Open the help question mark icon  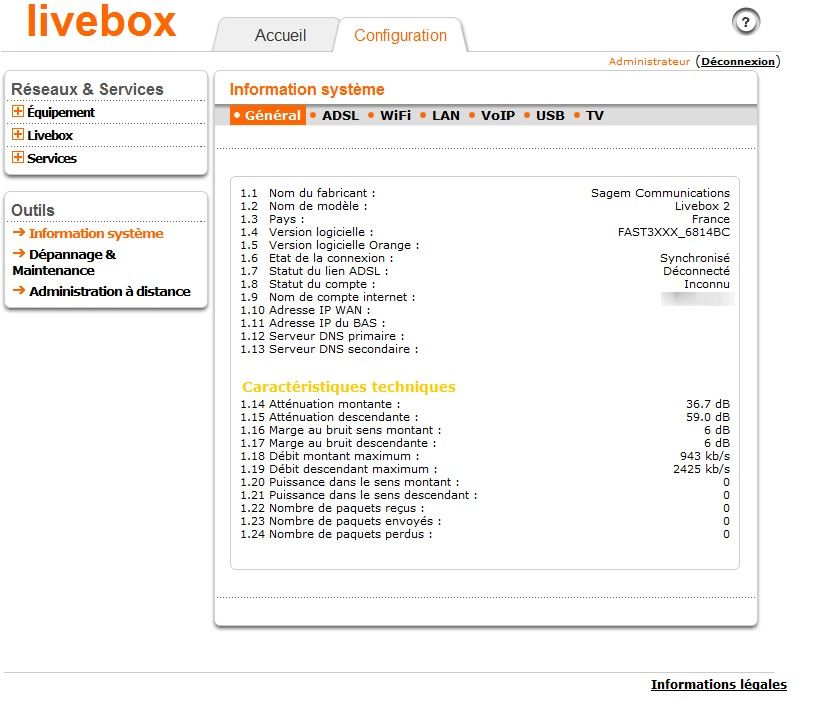pos(746,22)
